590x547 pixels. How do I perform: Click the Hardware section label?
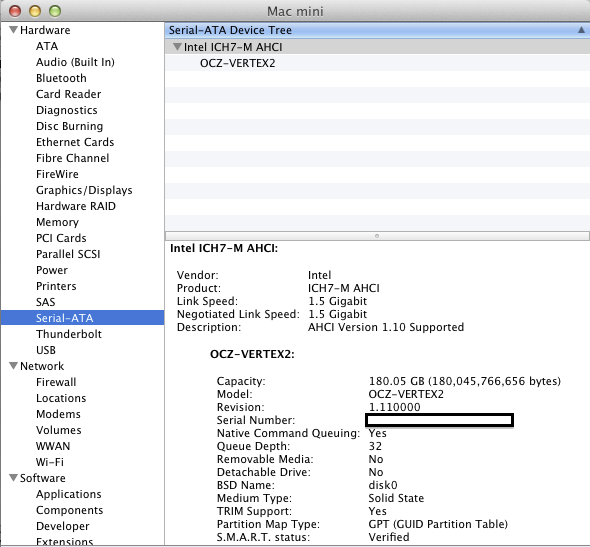click(x=45, y=30)
